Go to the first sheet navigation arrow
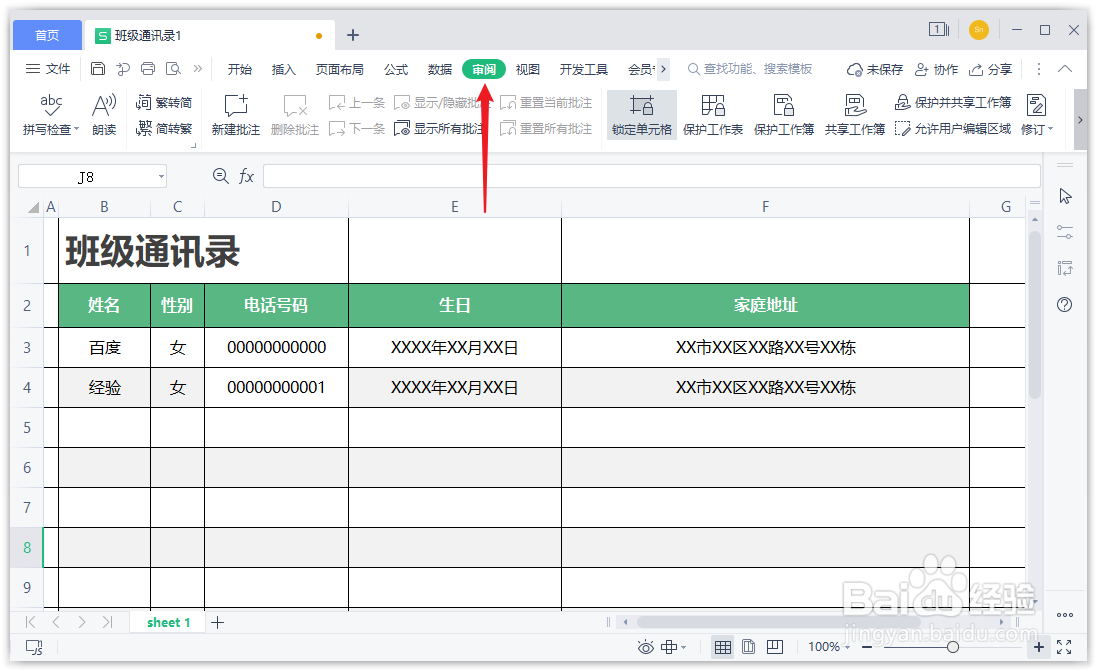 [x=30, y=622]
